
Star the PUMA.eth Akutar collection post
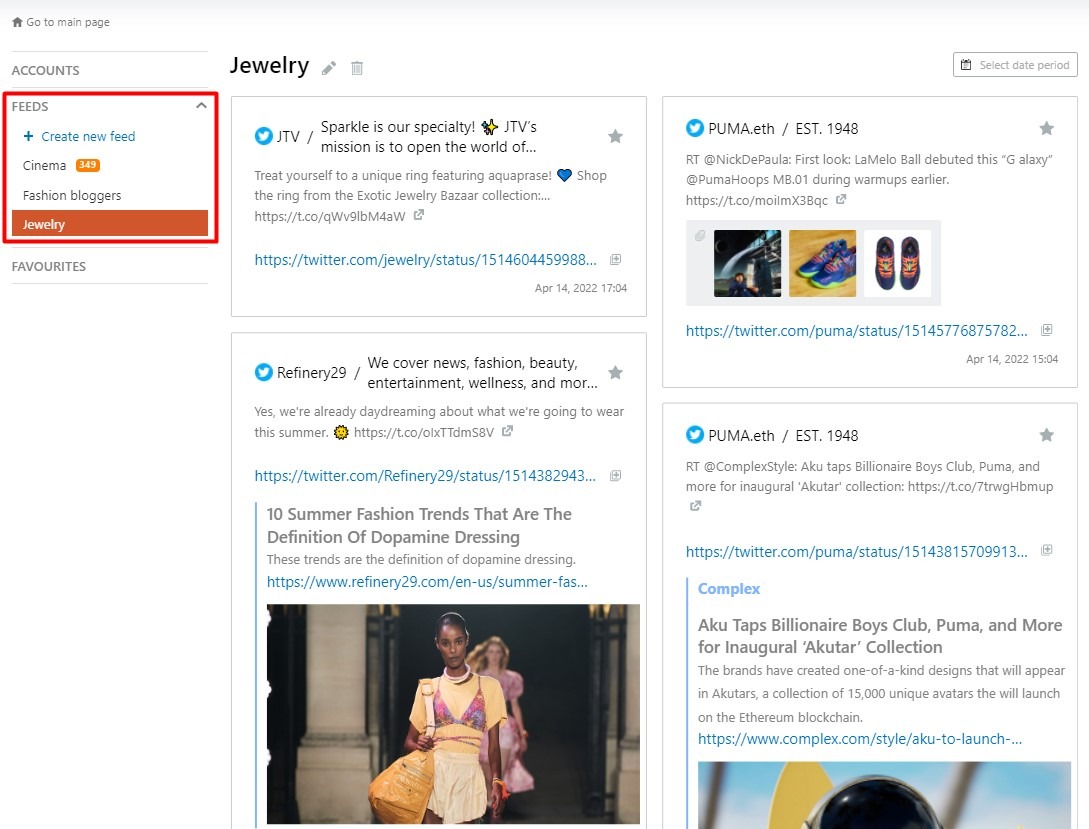(x=1047, y=435)
